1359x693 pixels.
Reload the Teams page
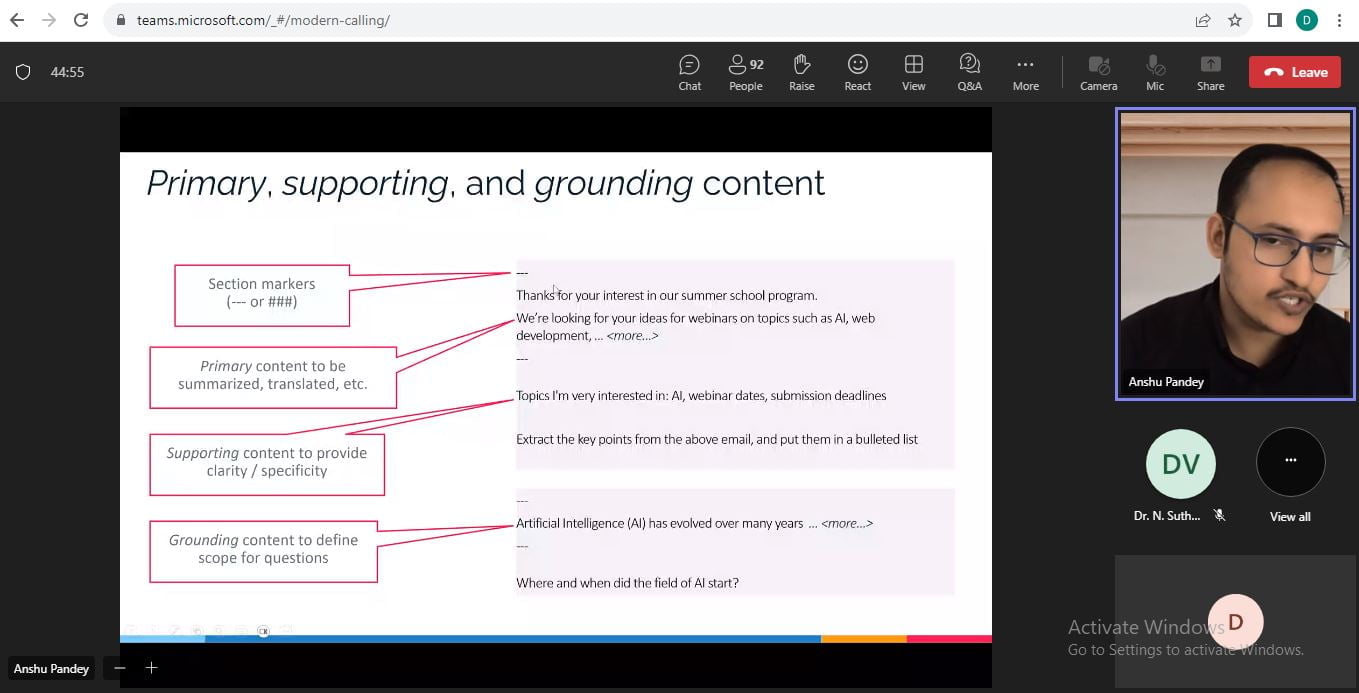(x=81, y=20)
